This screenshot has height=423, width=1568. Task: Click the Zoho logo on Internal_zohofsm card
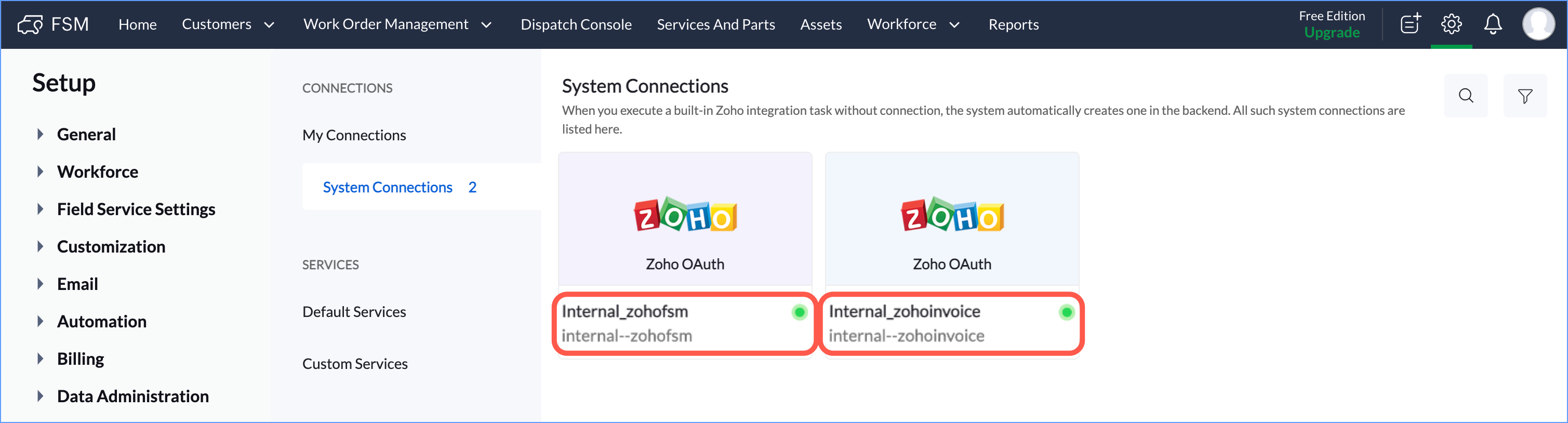tap(685, 215)
